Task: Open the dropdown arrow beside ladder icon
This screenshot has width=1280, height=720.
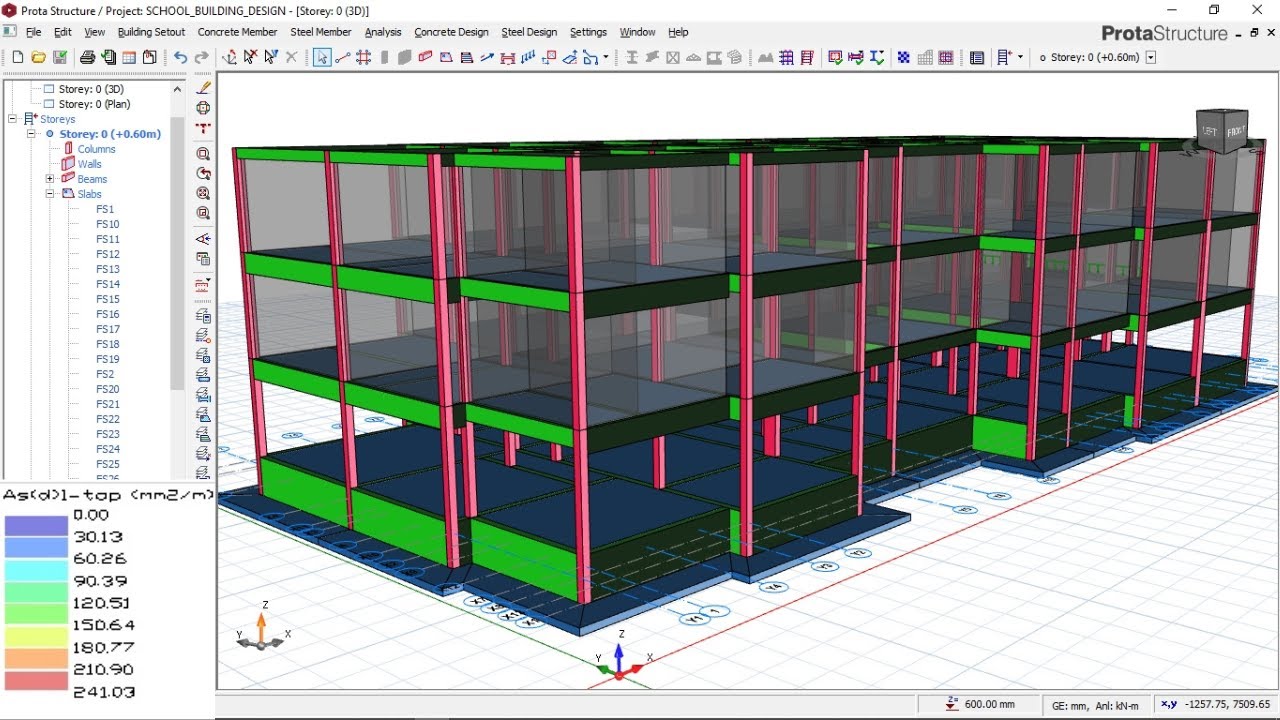Action: pos(1020,57)
